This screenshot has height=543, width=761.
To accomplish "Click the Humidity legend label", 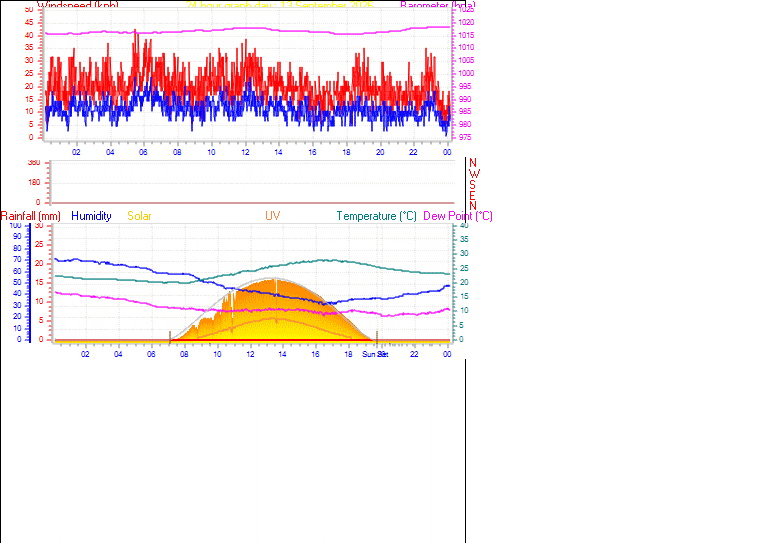I will (91, 216).
